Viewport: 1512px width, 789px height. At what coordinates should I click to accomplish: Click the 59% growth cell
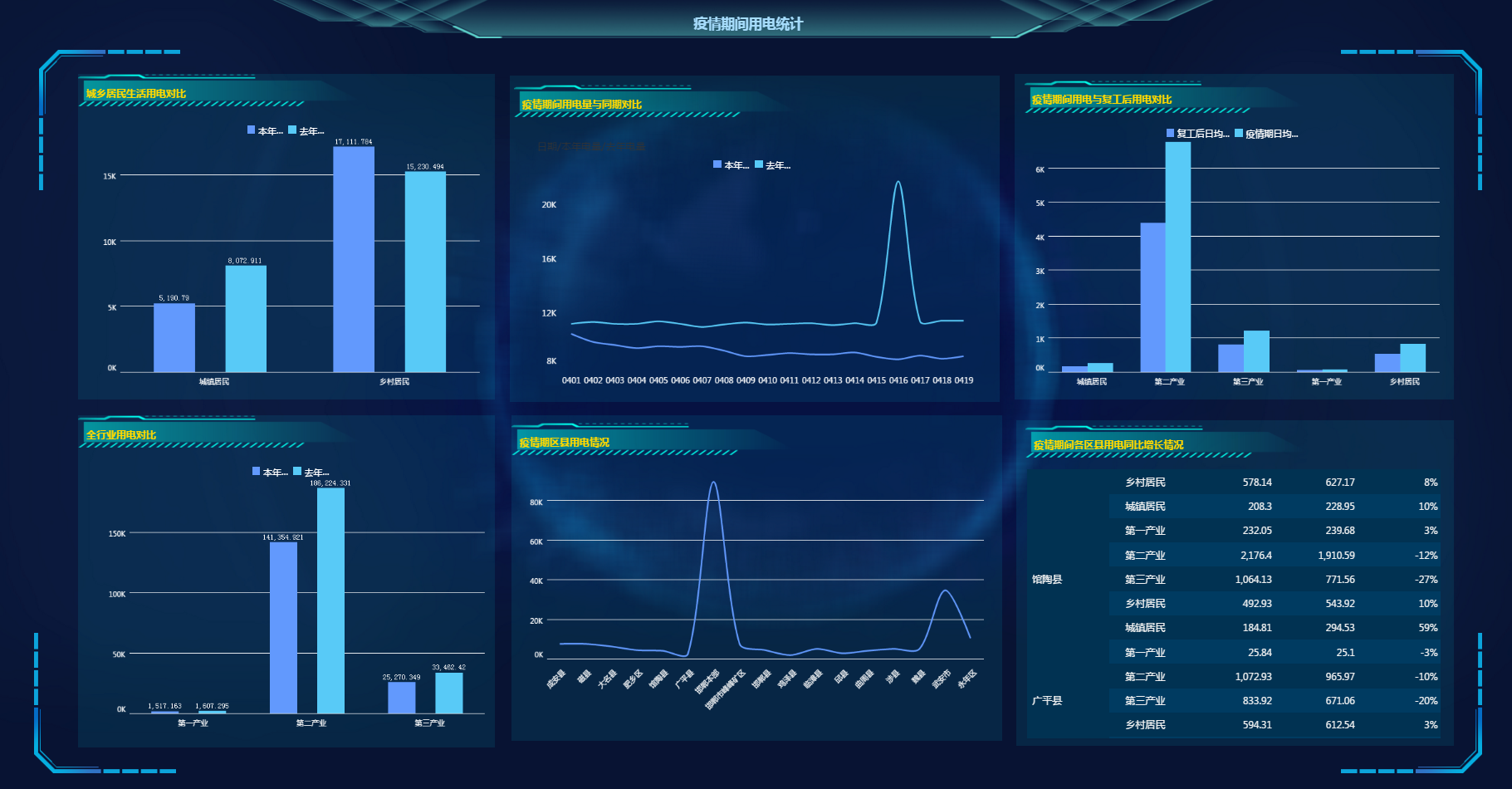(1427, 628)
